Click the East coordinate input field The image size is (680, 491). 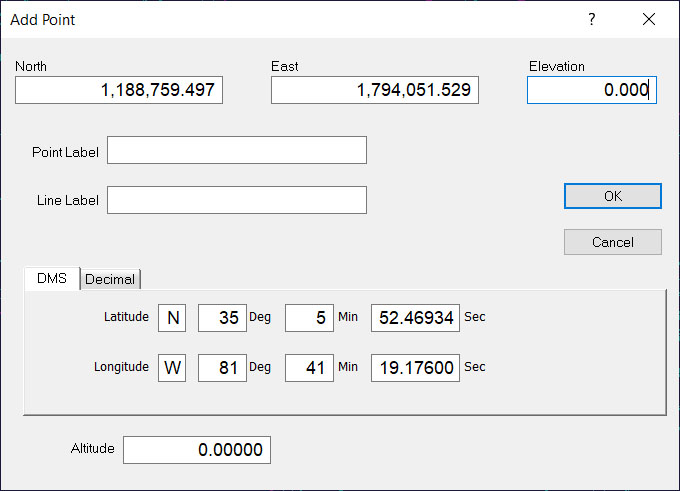375,90
